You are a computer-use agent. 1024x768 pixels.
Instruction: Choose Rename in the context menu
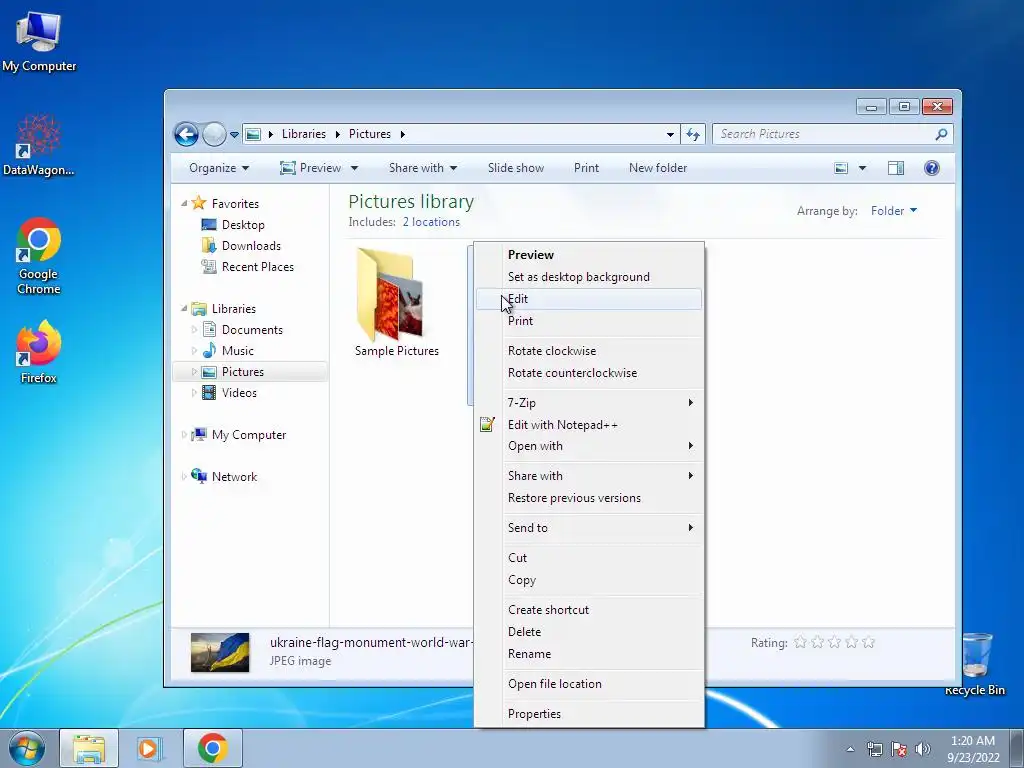coord(589,654)
